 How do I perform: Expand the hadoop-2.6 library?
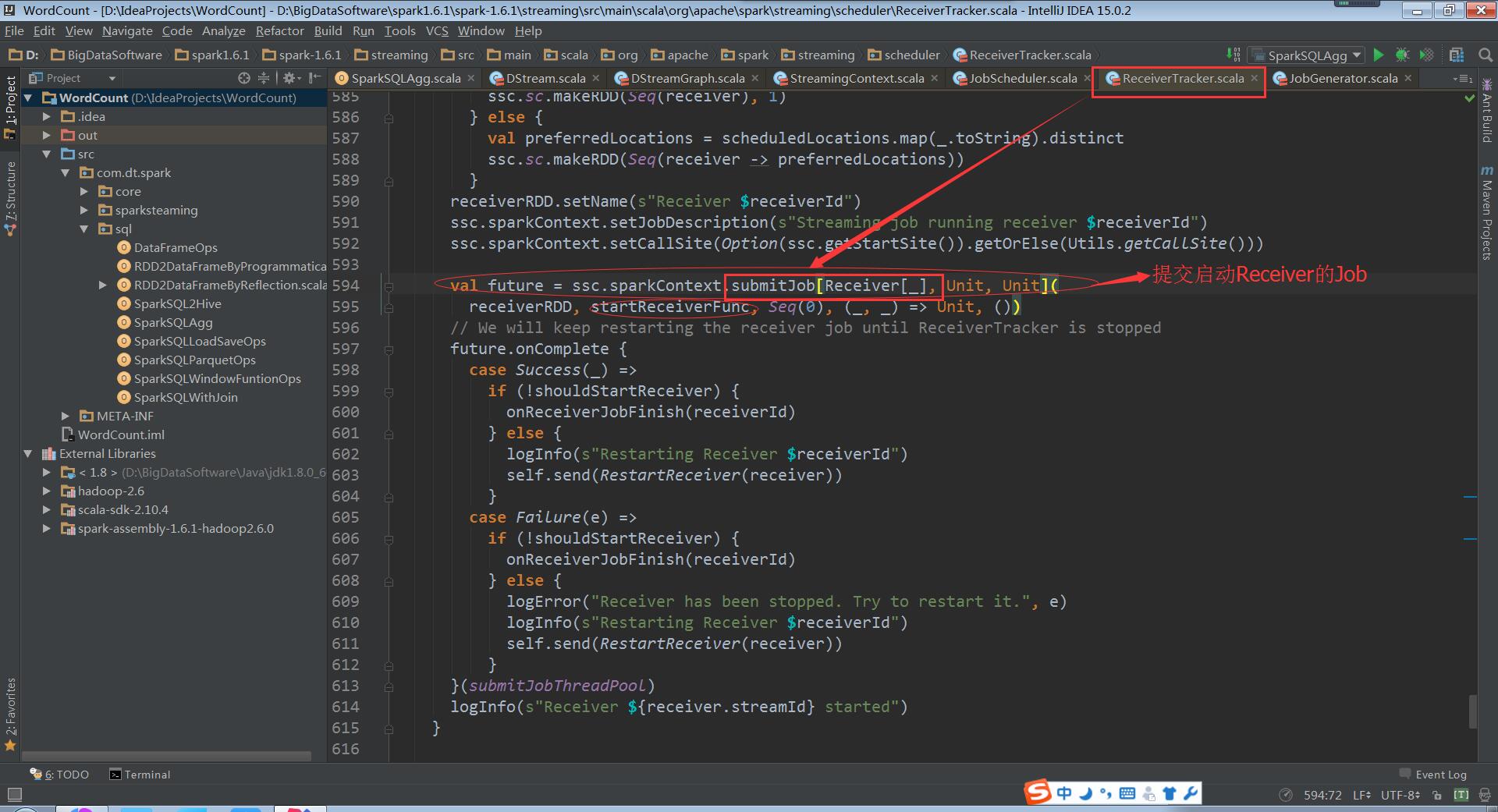coord(47,491)
